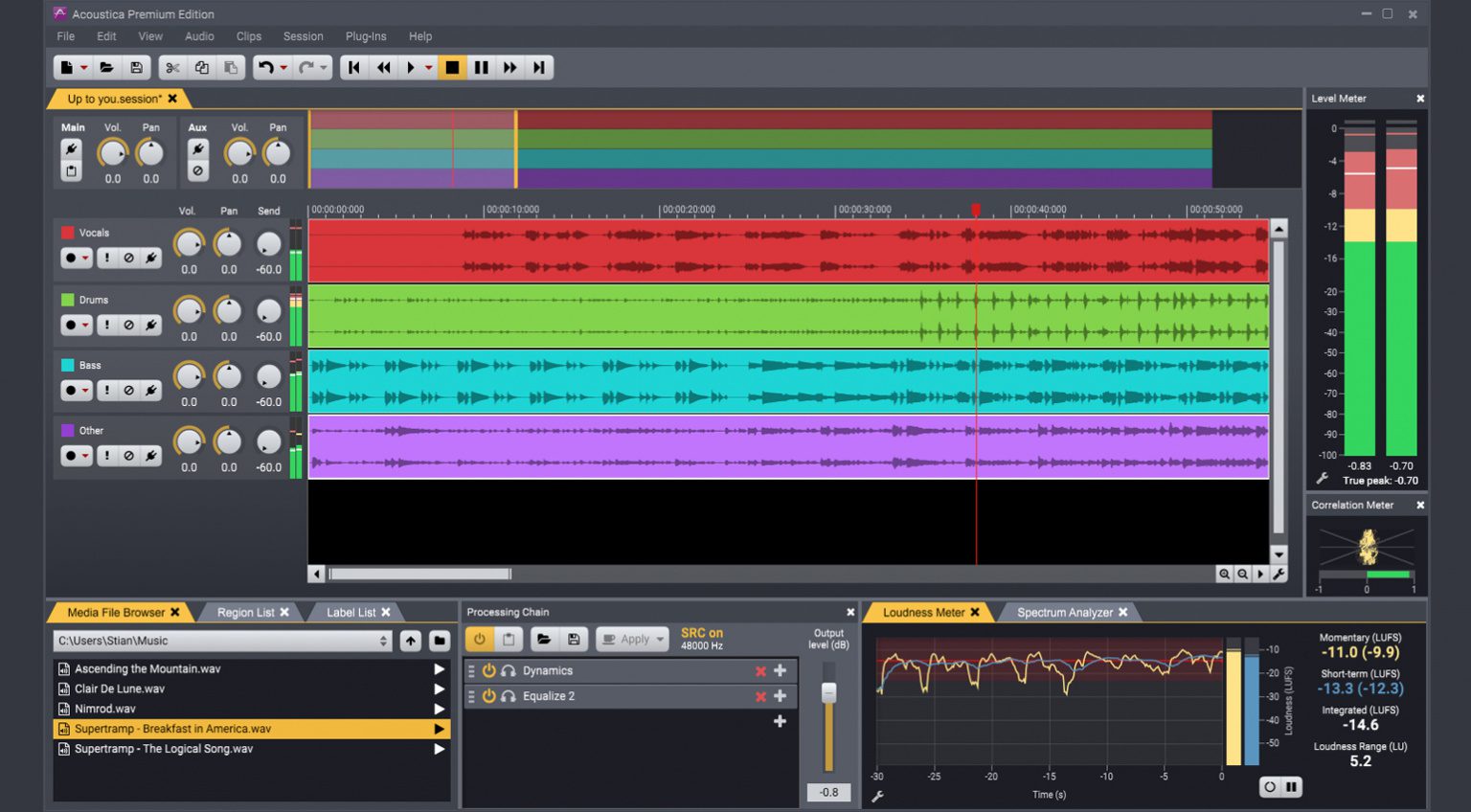Jump to the start of the session
The height and width of the screenshot is (812, 1471).
(x=353, y=67)
